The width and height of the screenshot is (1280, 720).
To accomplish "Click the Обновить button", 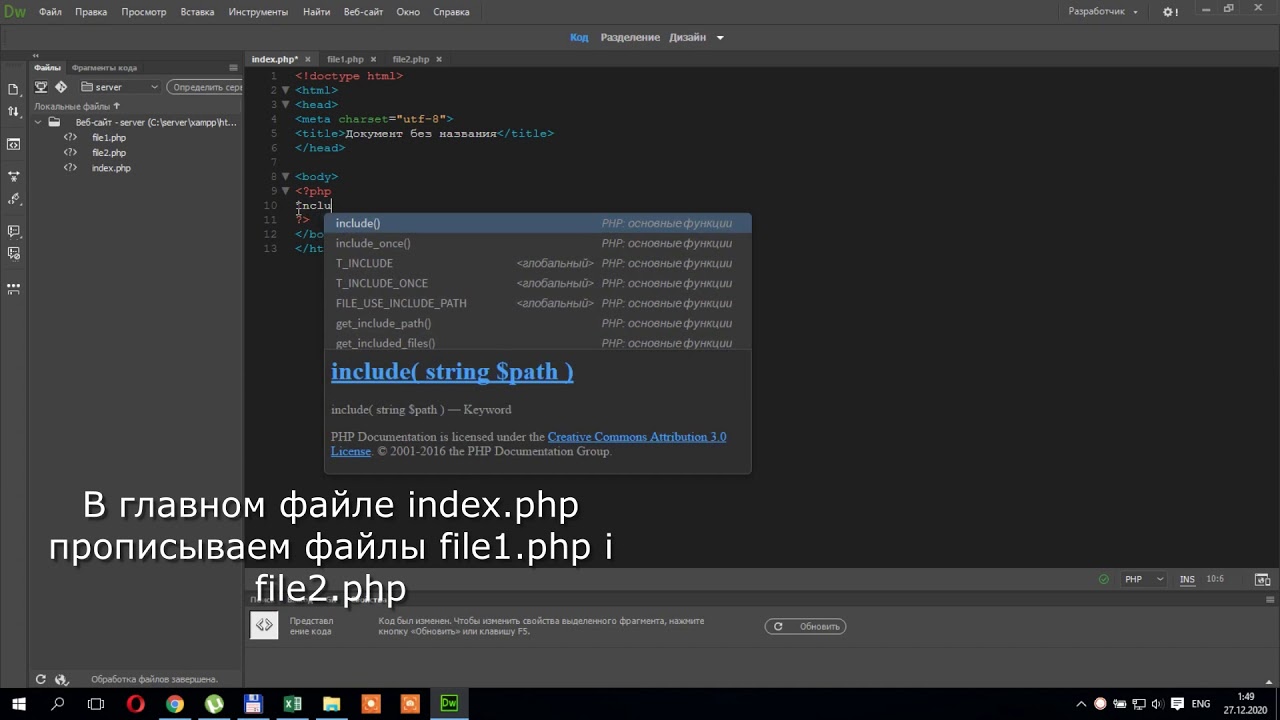I will 805,626.
